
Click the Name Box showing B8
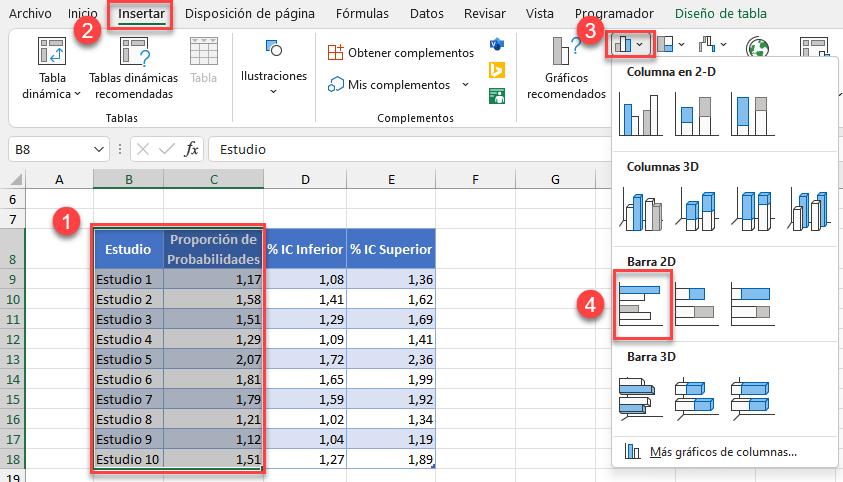49,149
